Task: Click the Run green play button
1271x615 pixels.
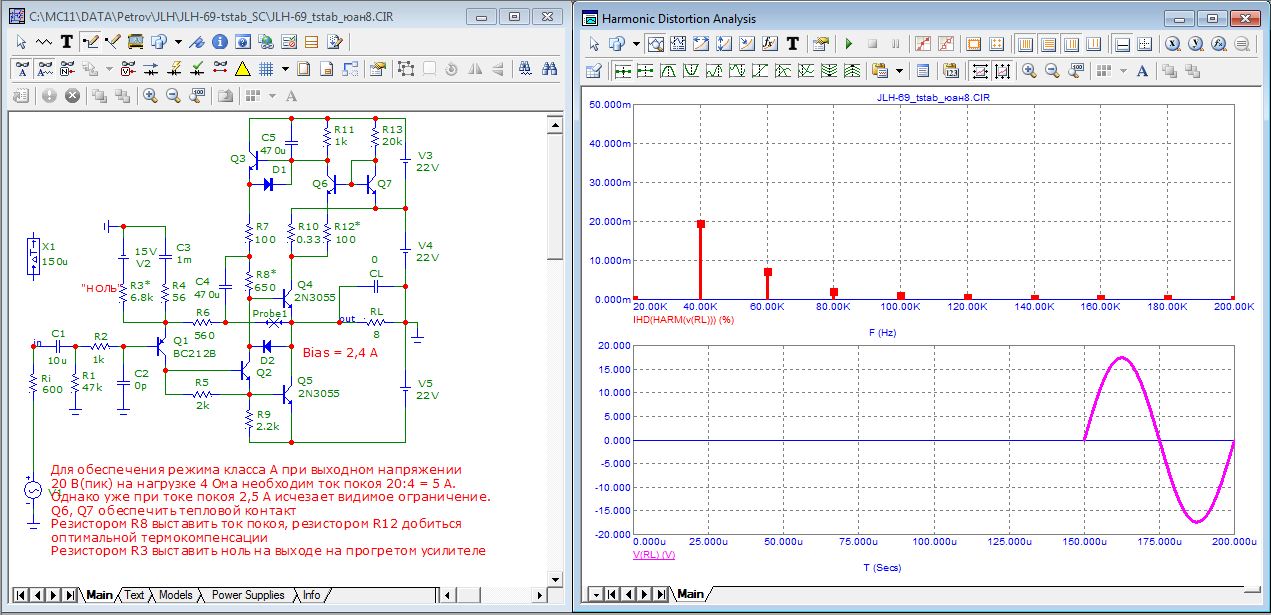Action: [x=849, y=44]
